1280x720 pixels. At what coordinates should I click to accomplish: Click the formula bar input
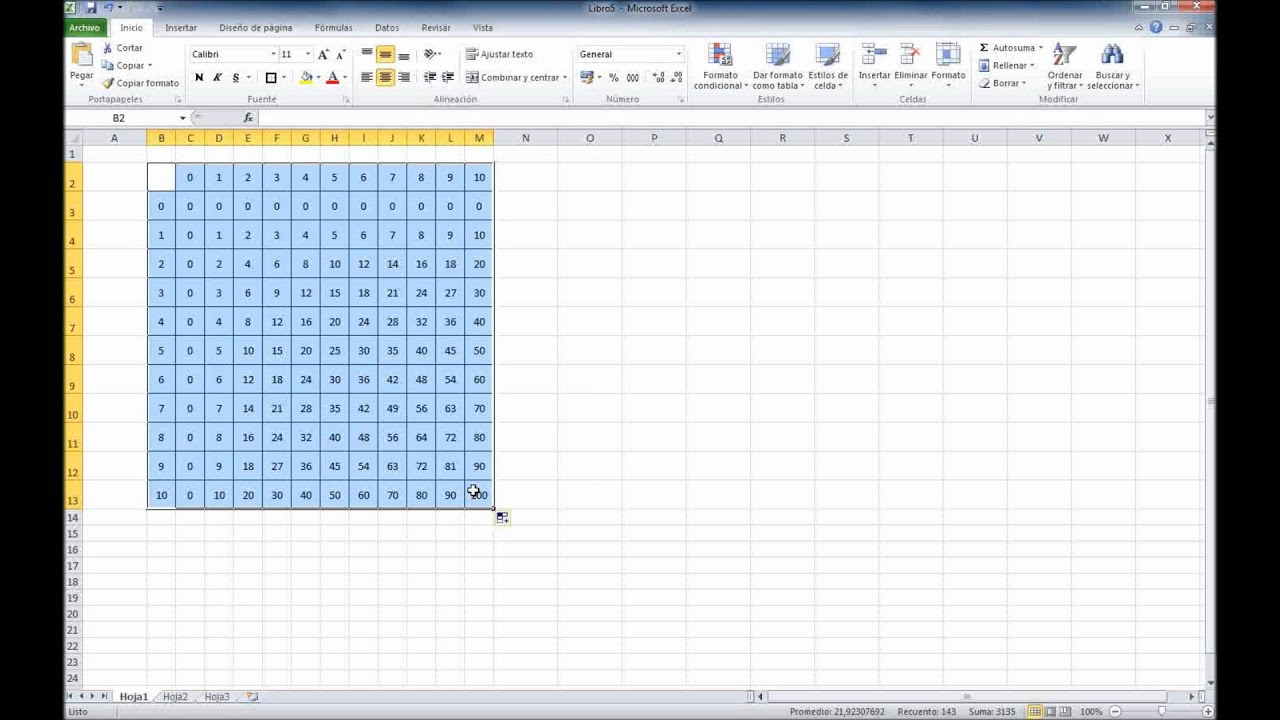pos(730,118)
